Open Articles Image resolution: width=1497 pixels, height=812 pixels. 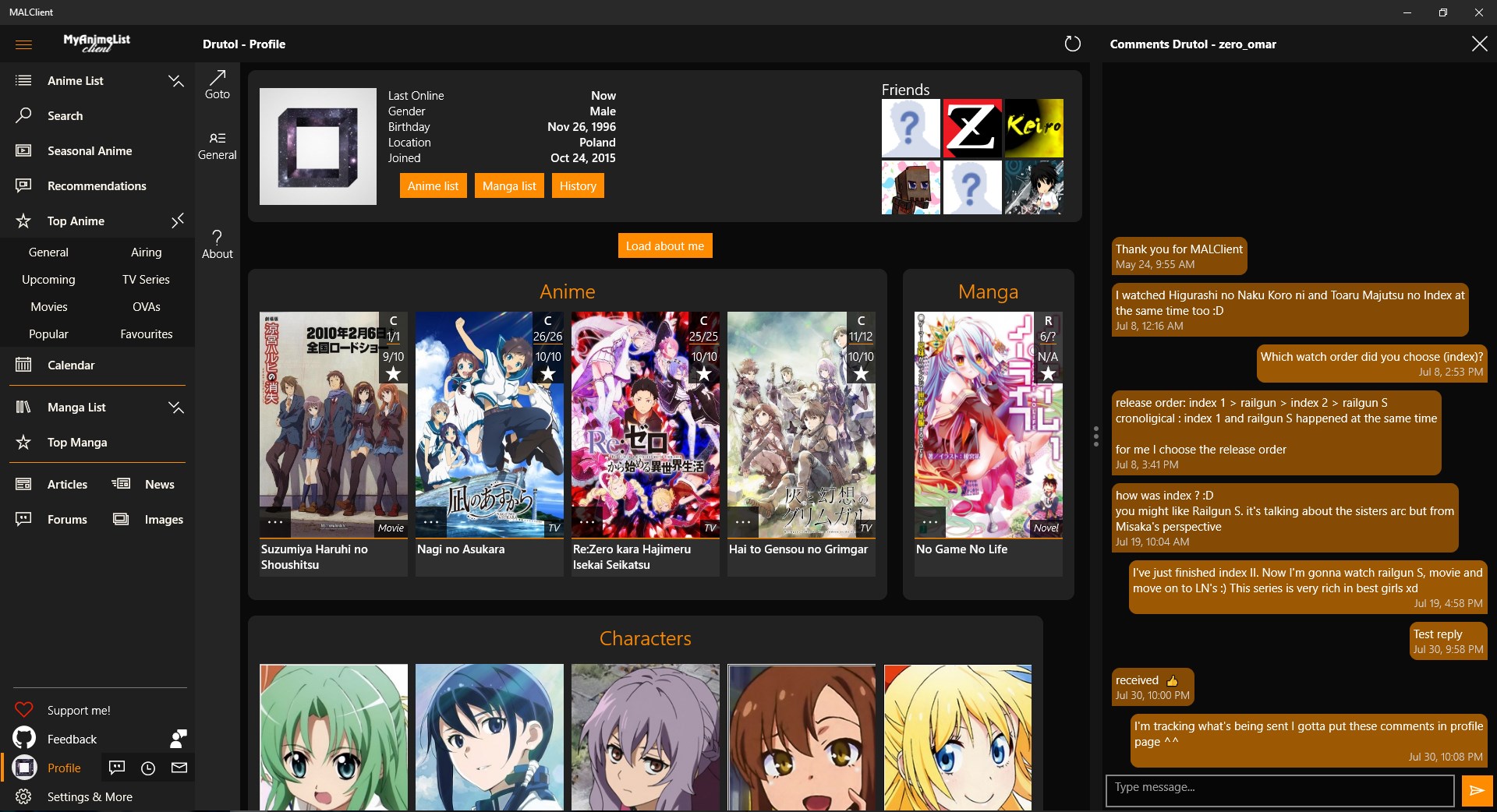(51, 484)
